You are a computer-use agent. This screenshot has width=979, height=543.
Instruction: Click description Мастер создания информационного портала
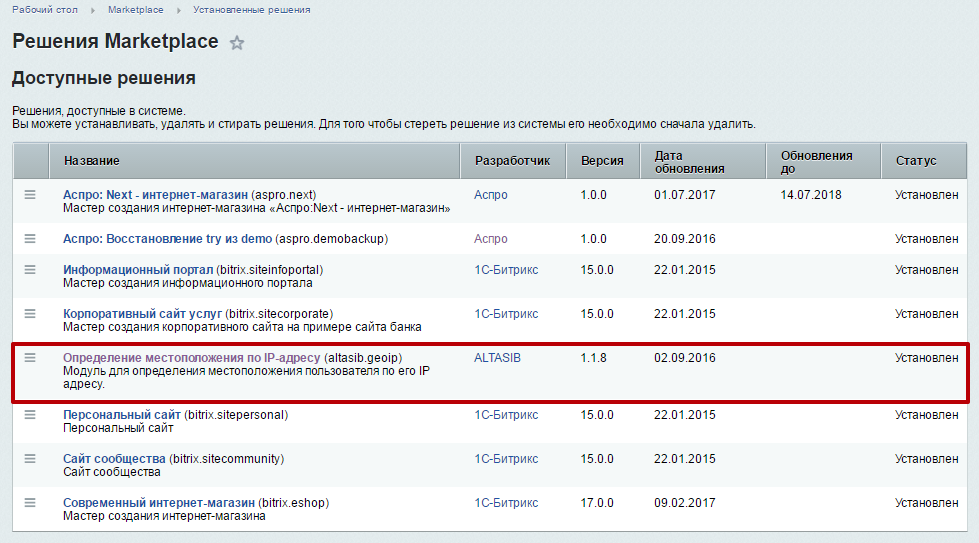point(187,283)
